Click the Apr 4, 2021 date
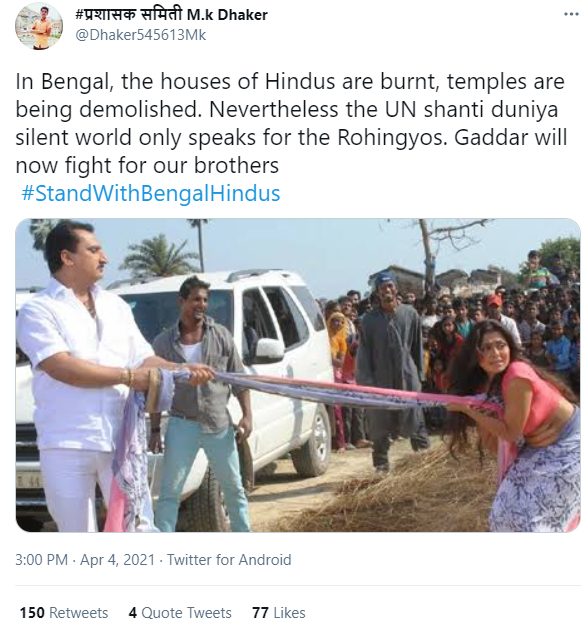This screenshot has height=630, width=588. point(117,560)
